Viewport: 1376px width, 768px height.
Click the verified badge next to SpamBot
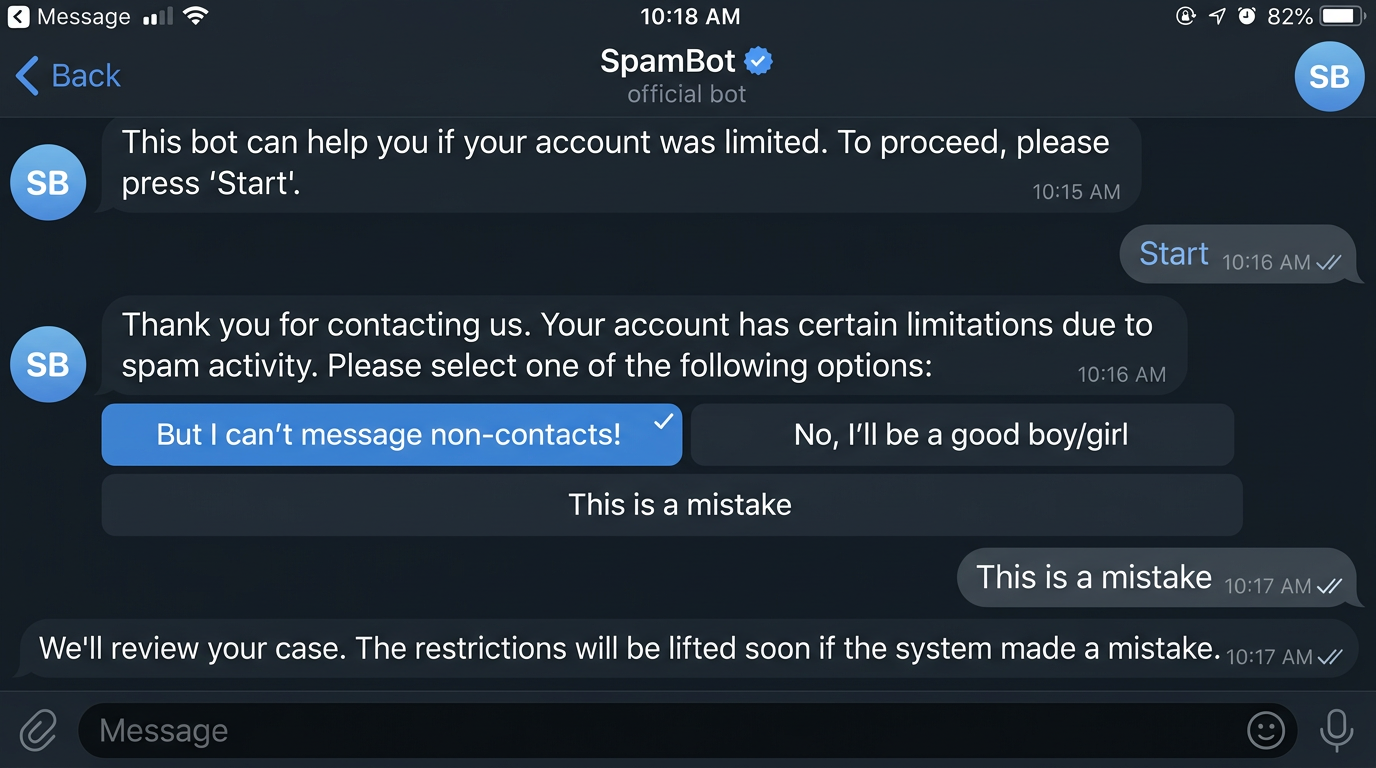tap(758, 60)
